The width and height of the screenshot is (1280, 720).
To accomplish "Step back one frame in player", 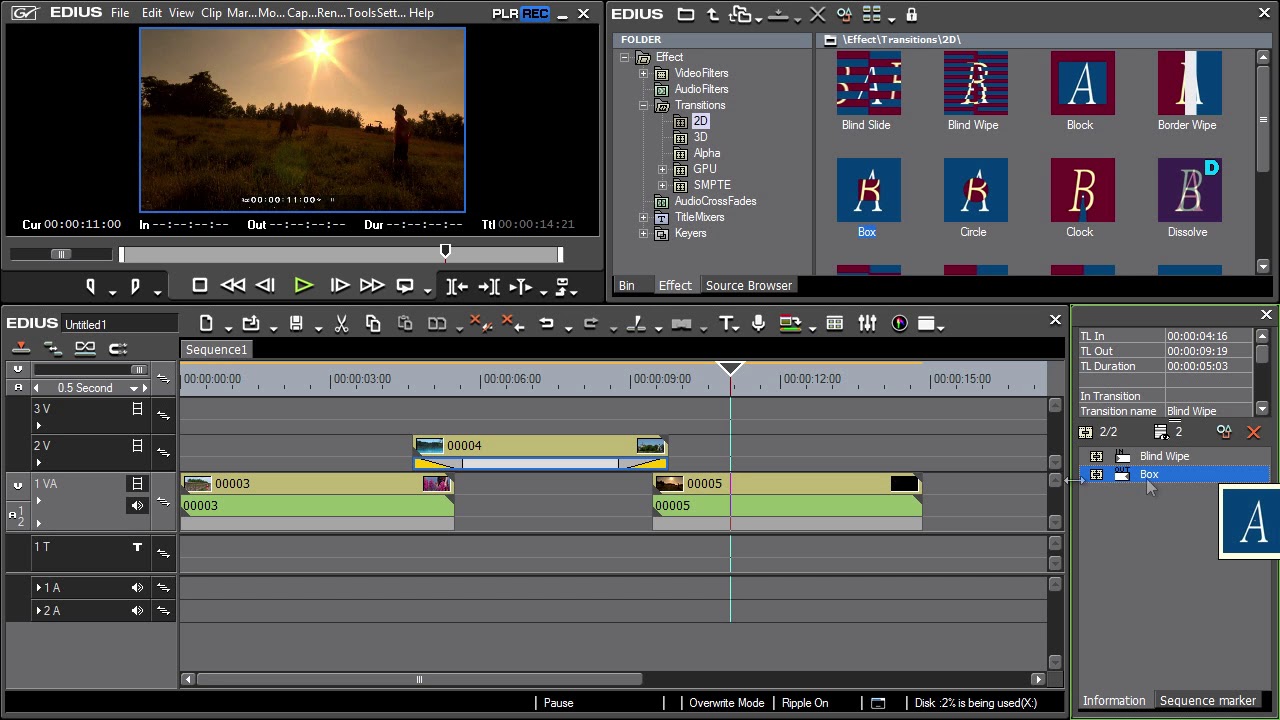I will point(265,286).
